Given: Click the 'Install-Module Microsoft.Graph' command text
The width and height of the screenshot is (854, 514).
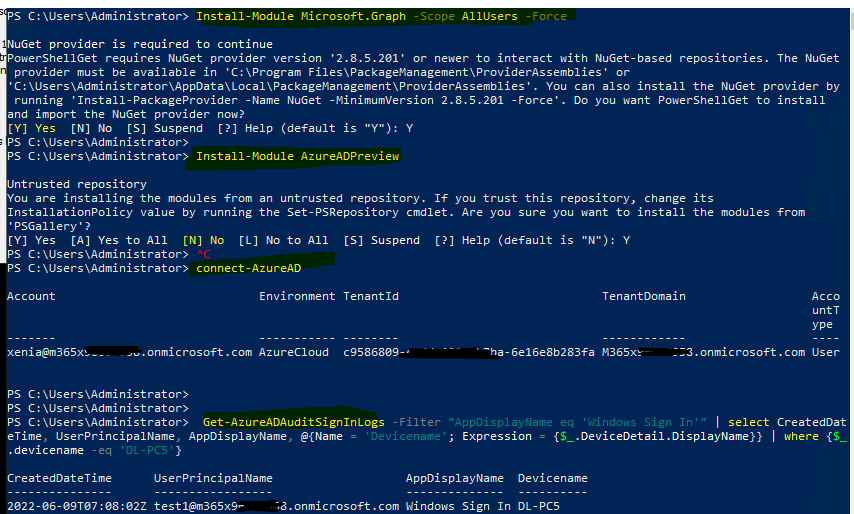Looking at the screenshot, I should click(x=301, y=16).
